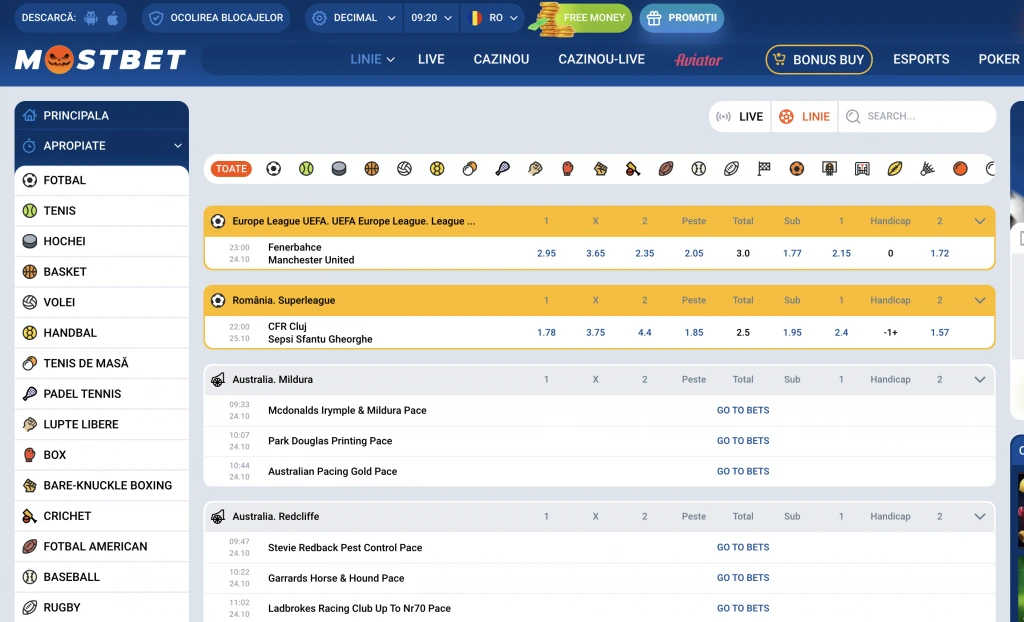
Task: Click the Mostbet pumpkin logo
Action: [100, 60]
